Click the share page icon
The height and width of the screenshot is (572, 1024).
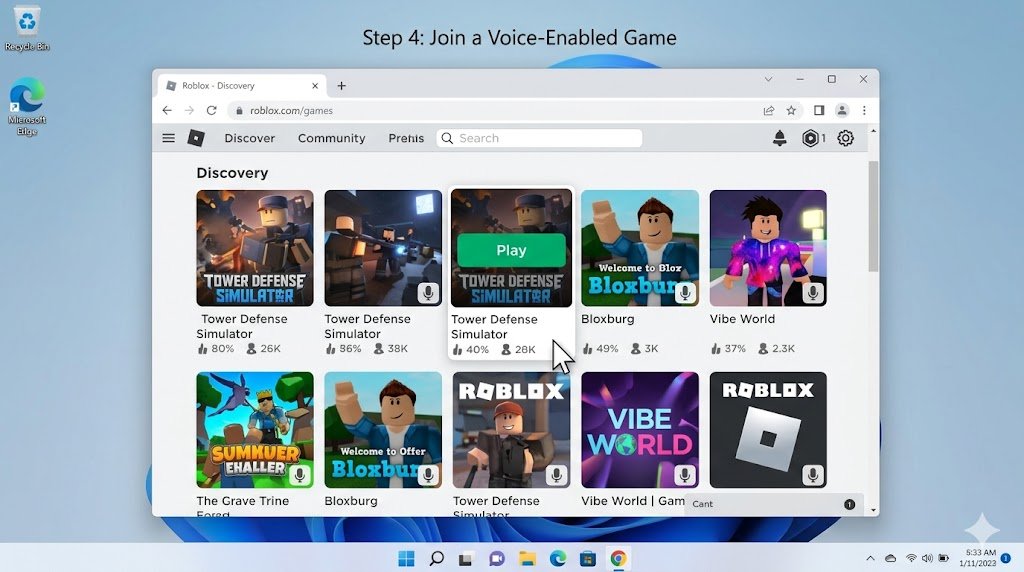[769, 110]
